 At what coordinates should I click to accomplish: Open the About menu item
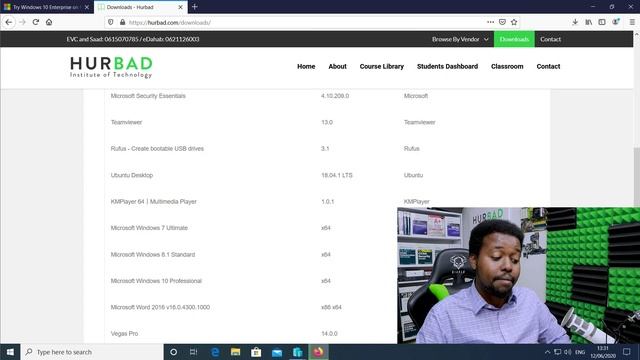pyautogui.click(x=338, y=66)
